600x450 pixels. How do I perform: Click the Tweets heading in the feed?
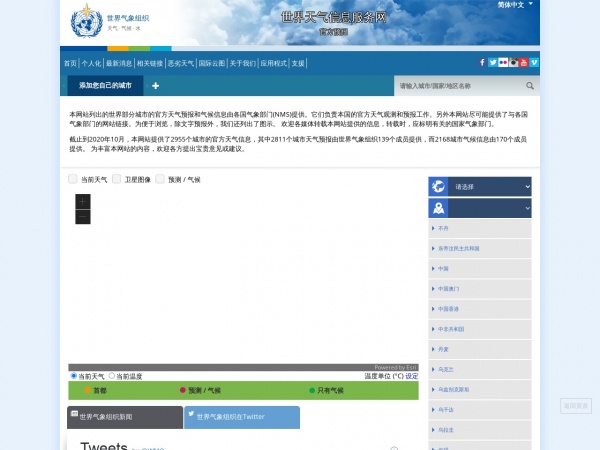(x=104, y=446)
